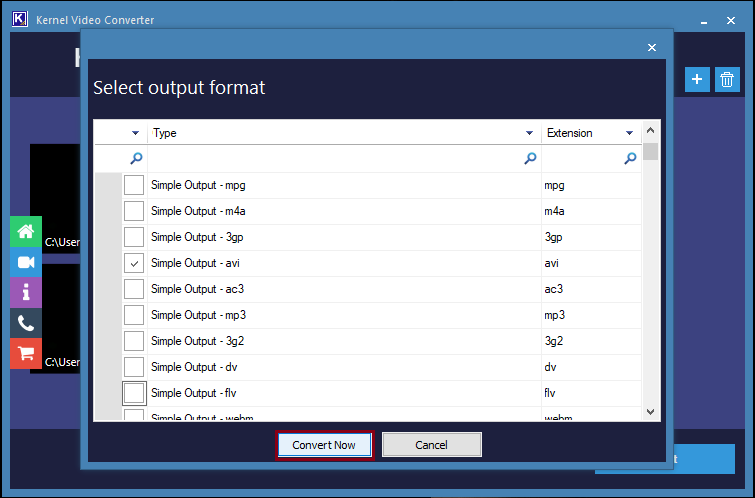Click the search icon in the Type filter
This screenshot has height=498, width=755.
click(530, 158)
